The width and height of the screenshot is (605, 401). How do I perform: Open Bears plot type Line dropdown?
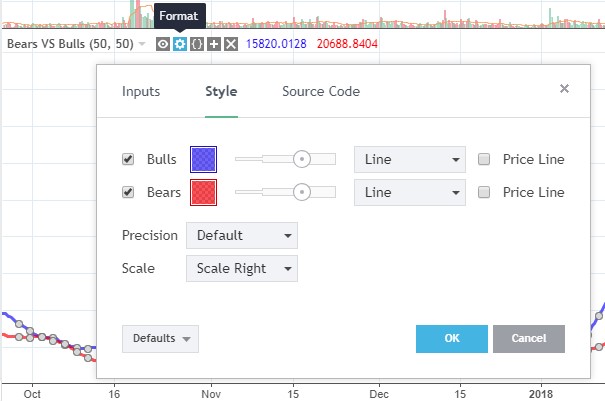click(x=410, y=192)
